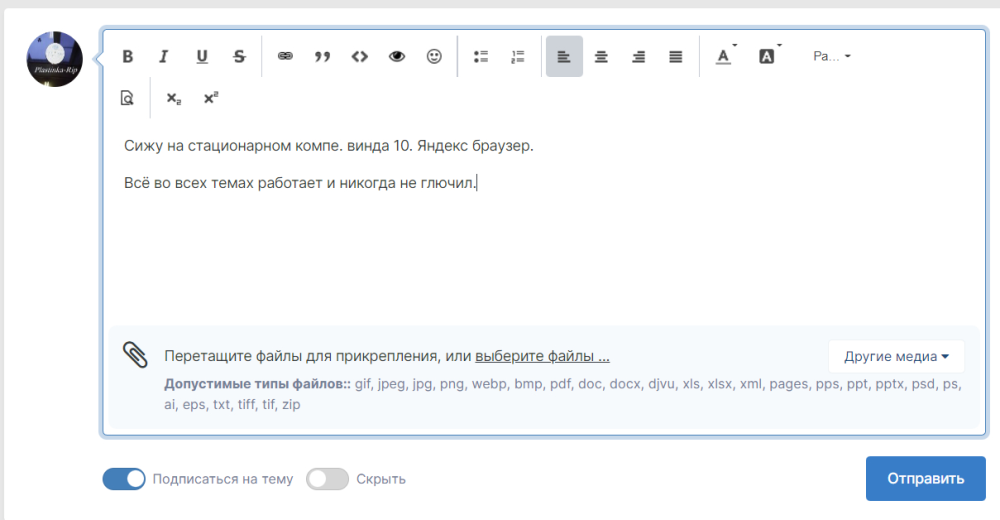Expand the 'Другие медиа' dropdown
The height and width of the screenshot is (520, 1000).
pyautogui.click(x=896, y=356)
